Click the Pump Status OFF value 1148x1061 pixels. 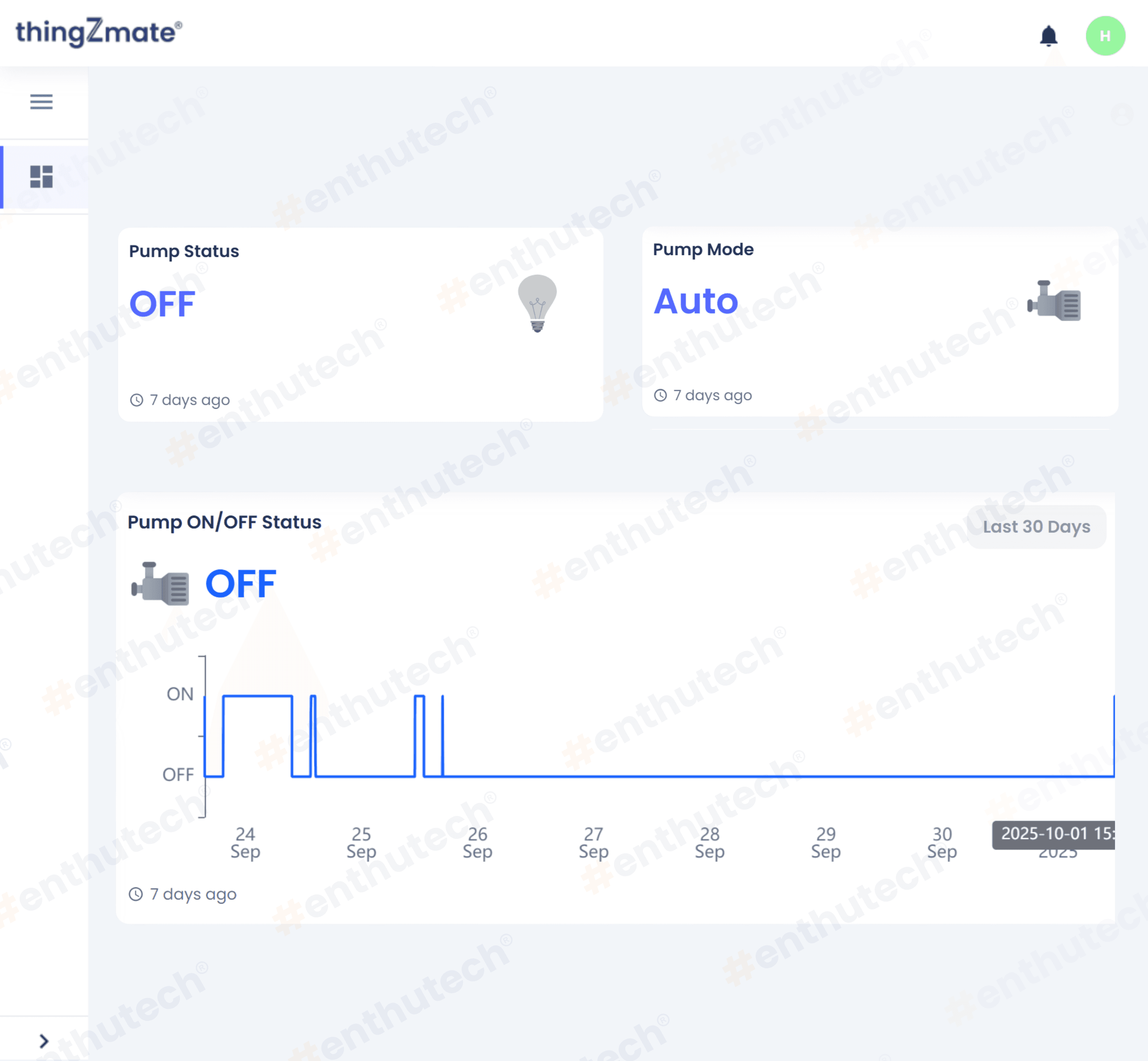pyautogui.click(x=162, y=304)
